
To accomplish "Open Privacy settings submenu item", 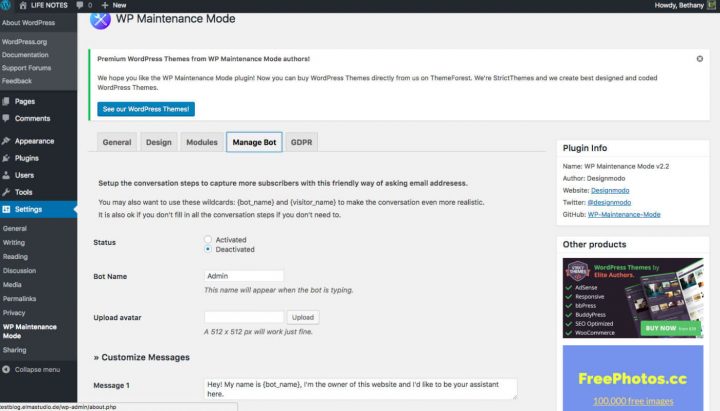I will 14,312.
